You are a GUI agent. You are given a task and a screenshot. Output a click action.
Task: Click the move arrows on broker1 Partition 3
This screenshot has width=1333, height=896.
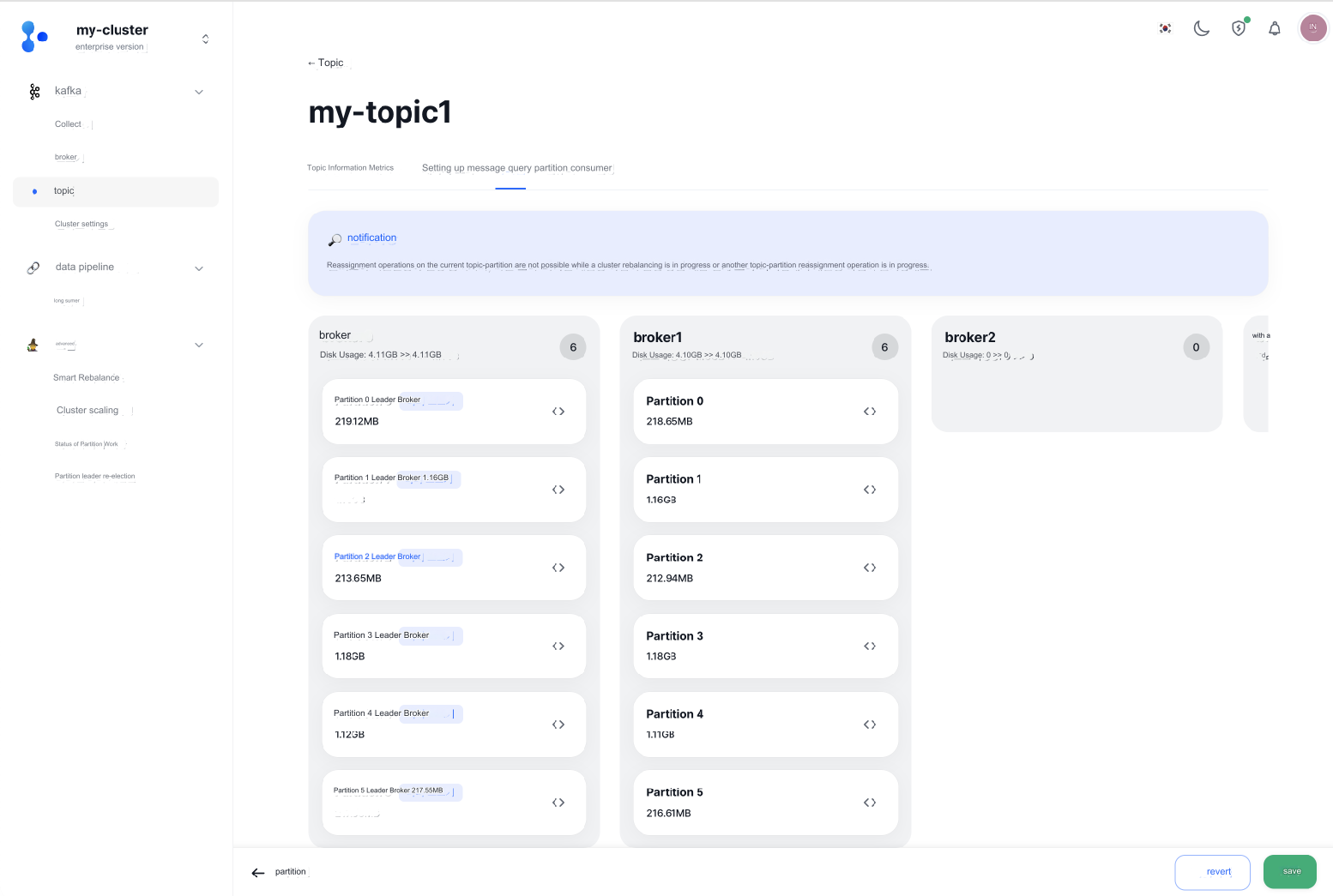tap(870, 646)
